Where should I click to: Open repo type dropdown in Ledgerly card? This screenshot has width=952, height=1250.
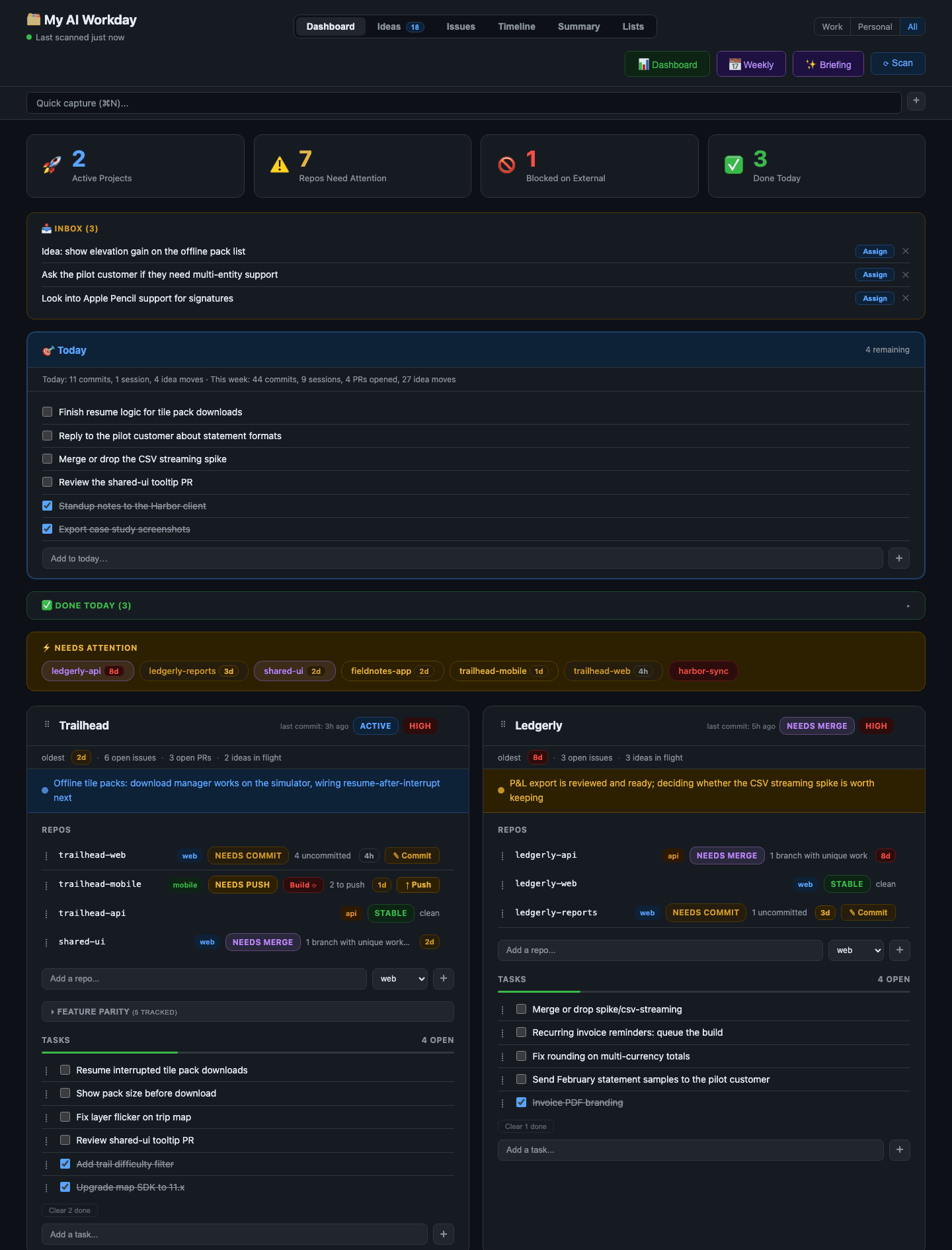click(x=856, y=950)
